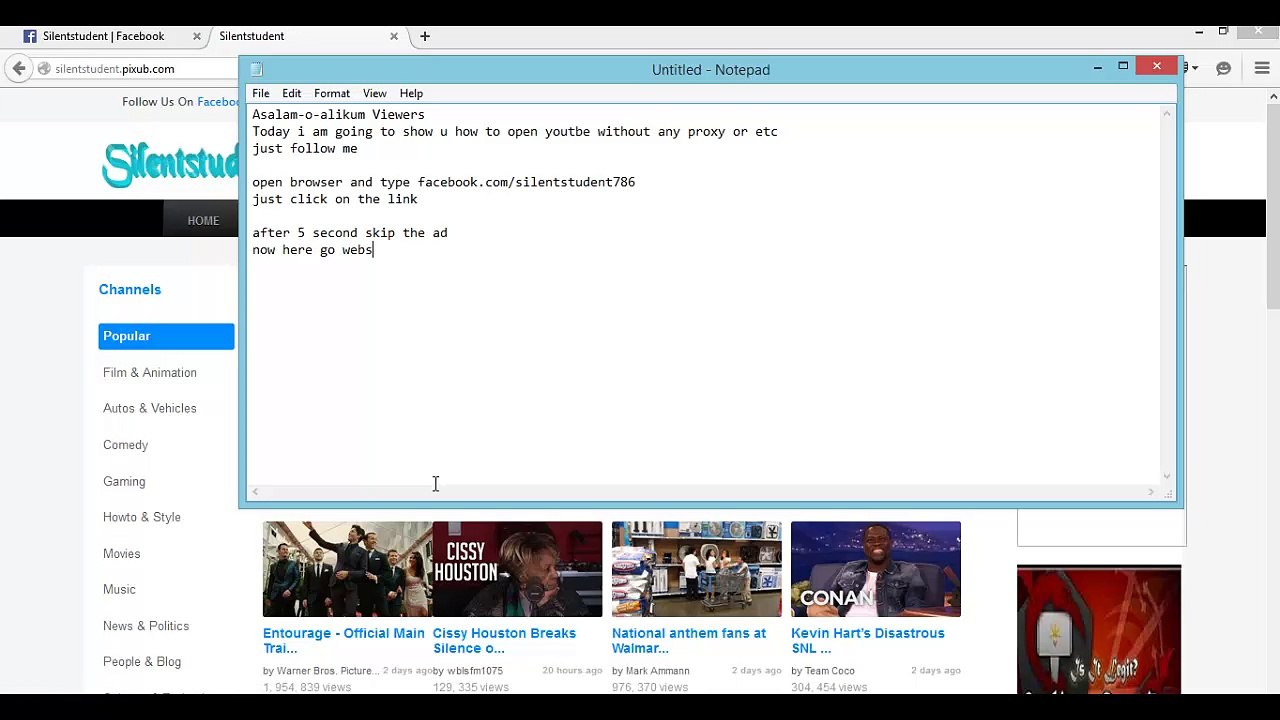The width and height of the screenshot is (1280, 720).
Task: Open the News & Politics channel
Action: coord(146,626)
